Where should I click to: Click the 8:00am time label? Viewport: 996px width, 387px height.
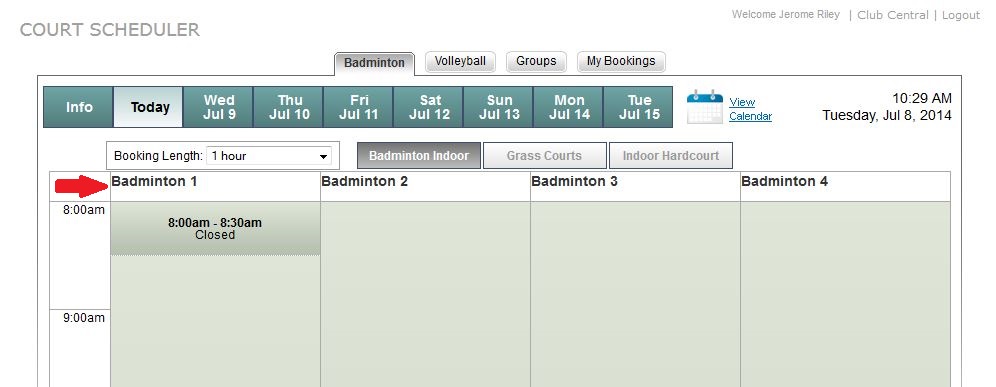tap(84, 210)
